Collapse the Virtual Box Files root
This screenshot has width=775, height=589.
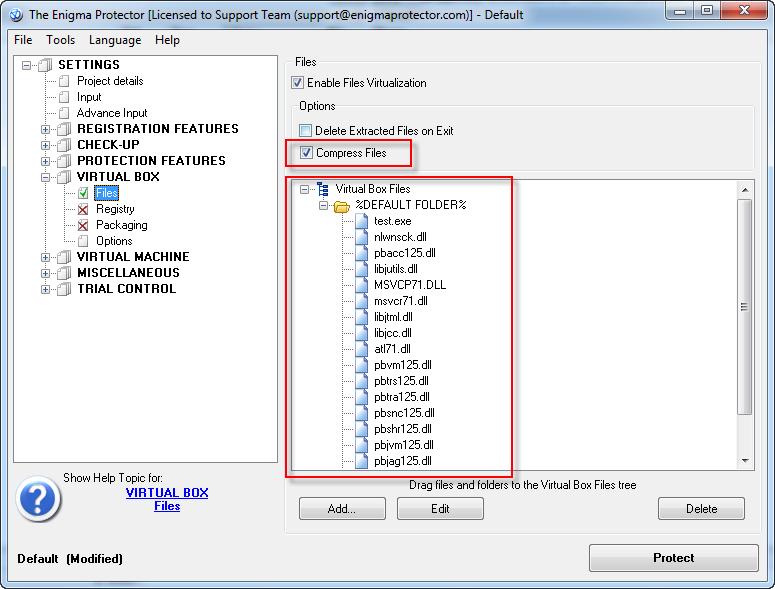(304, 189)
